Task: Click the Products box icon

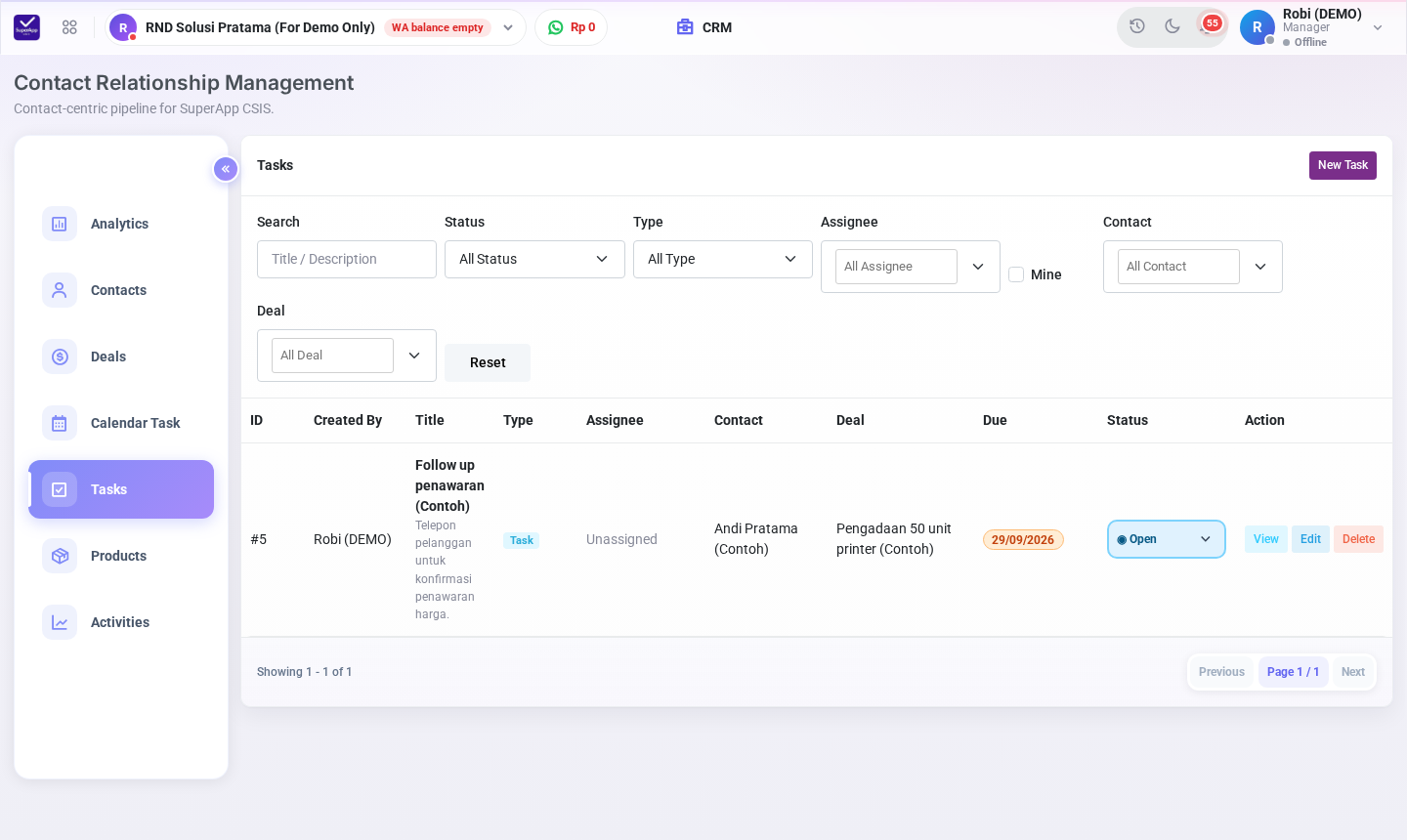Action: pos(60,556)
